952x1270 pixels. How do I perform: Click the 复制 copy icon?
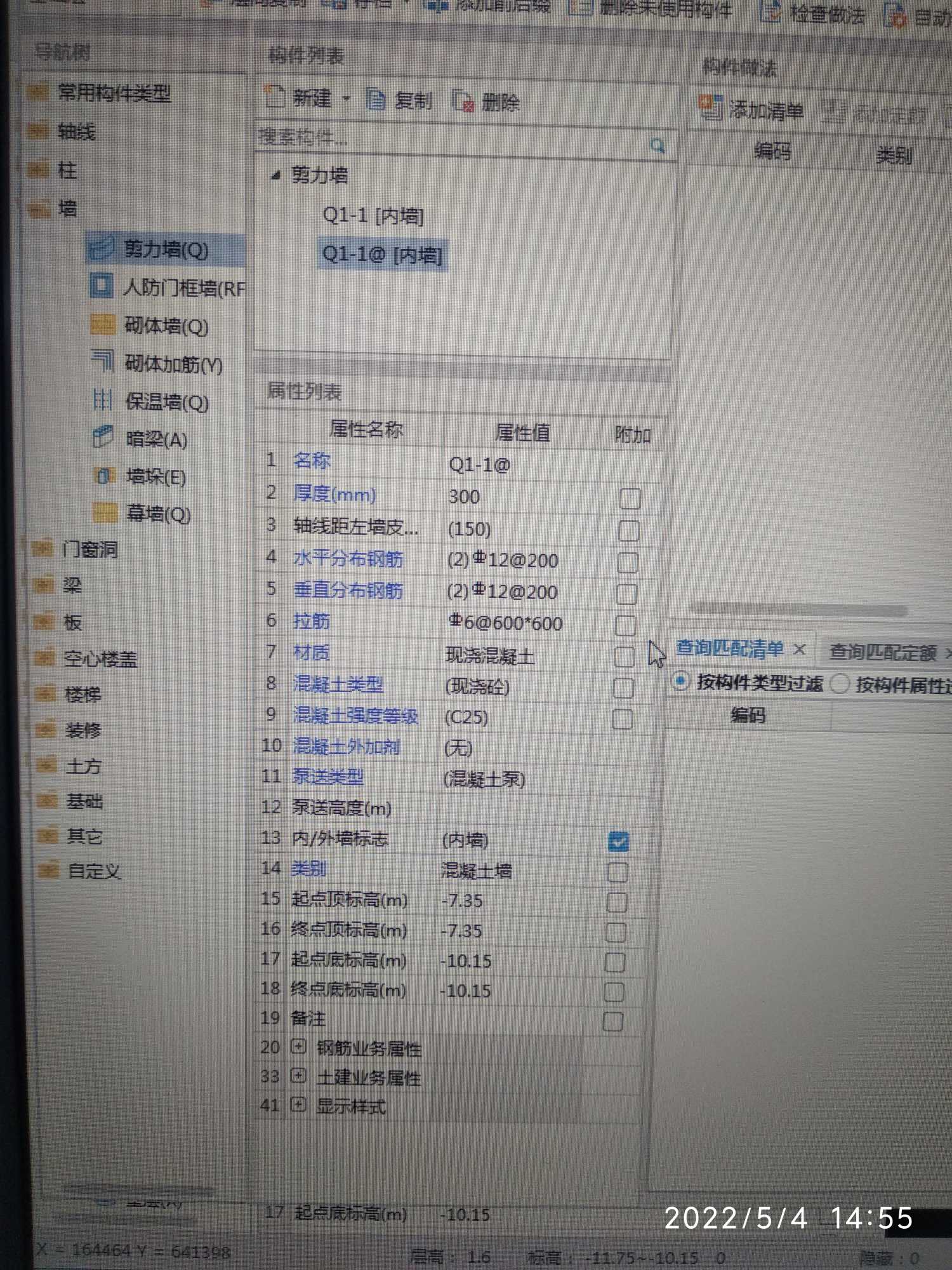376,100
